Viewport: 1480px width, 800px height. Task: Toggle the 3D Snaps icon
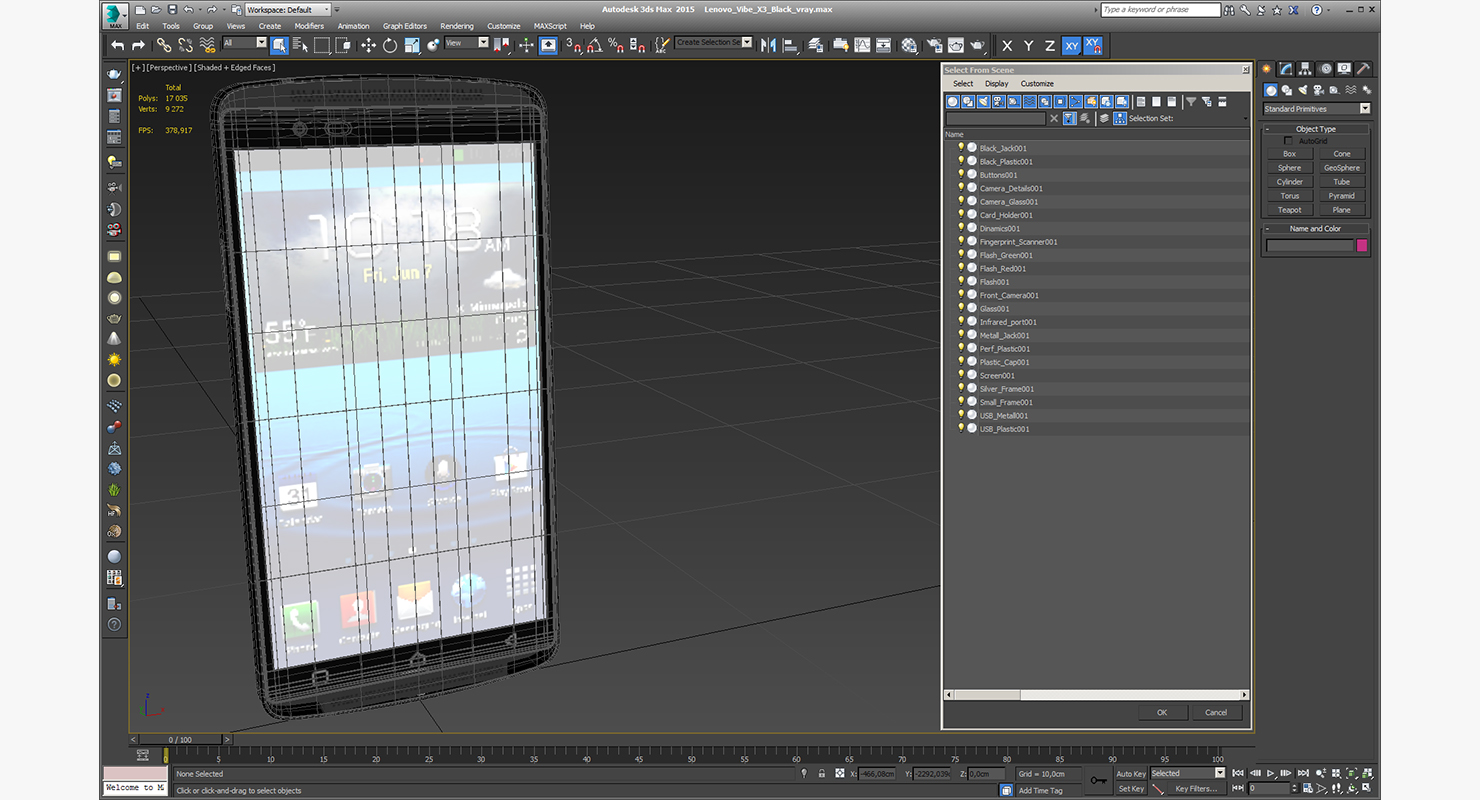573,45
